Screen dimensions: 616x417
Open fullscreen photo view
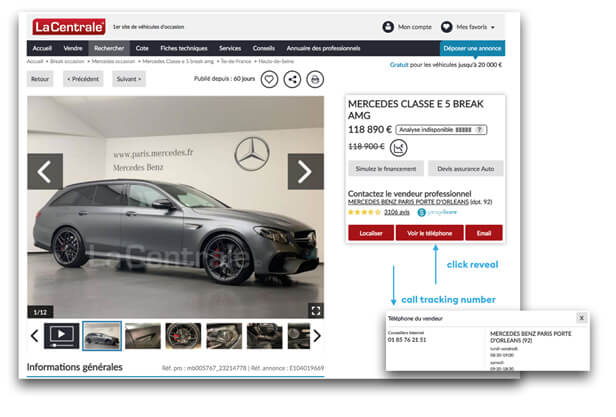coord(315,310)
